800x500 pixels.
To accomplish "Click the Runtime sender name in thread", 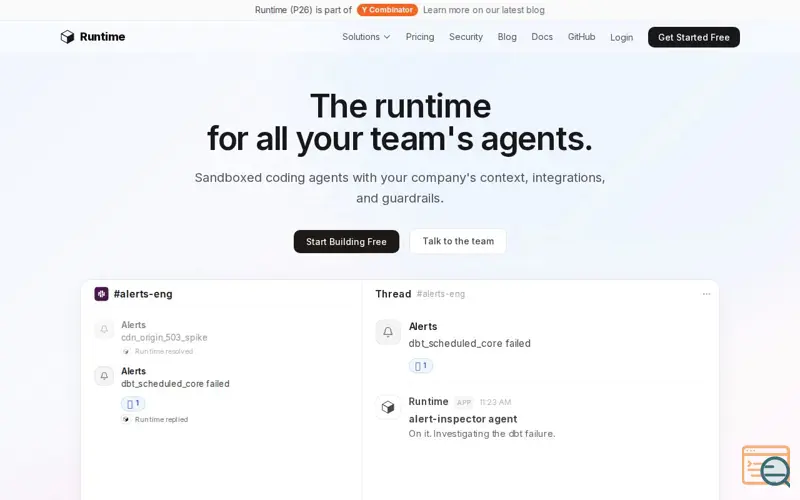I will [x=429, y=402].
